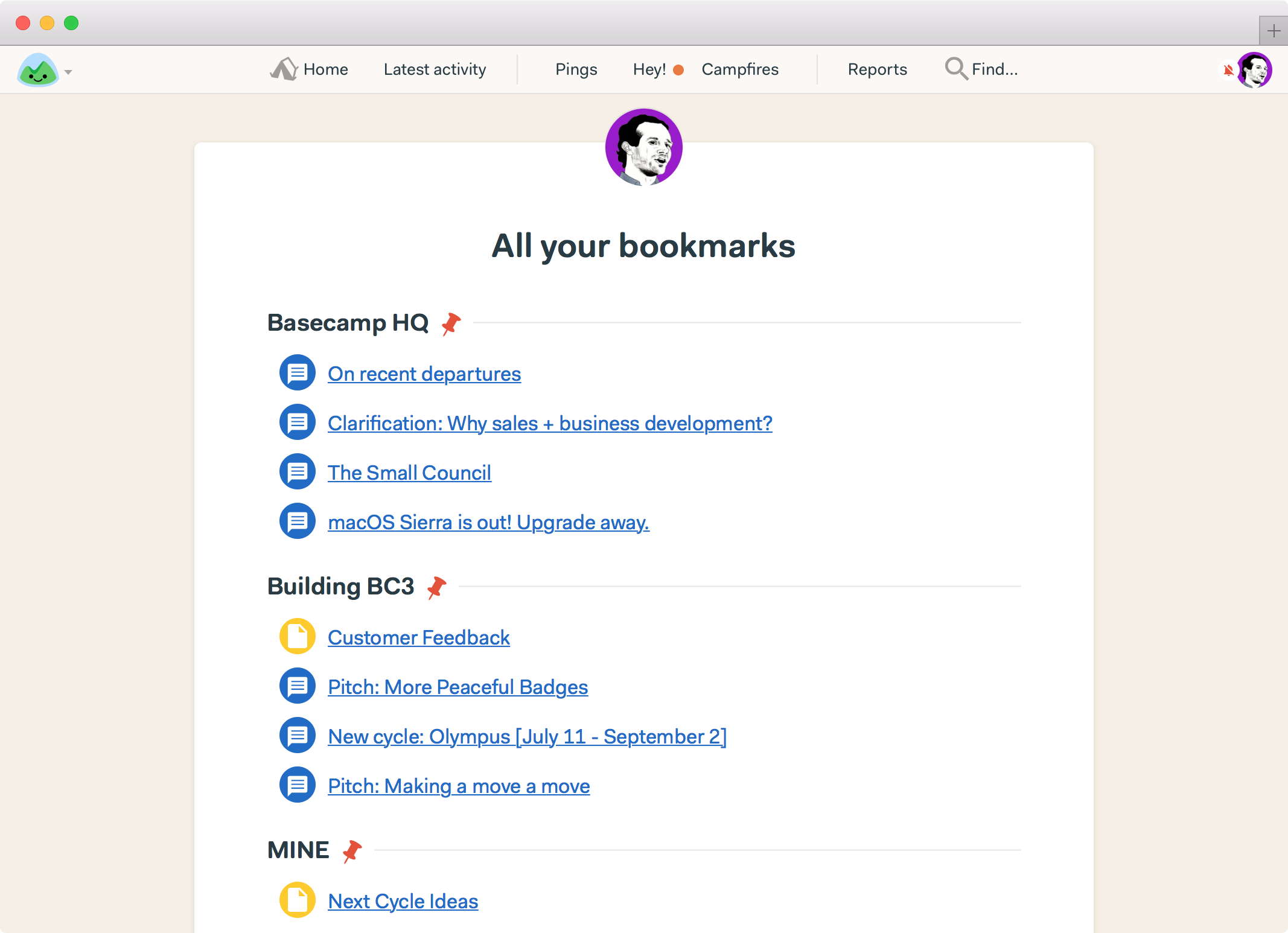Viewport: 1288px width, 933px height.
Task: Click the green macOS zoom window button
Action: tap(71, 23)
